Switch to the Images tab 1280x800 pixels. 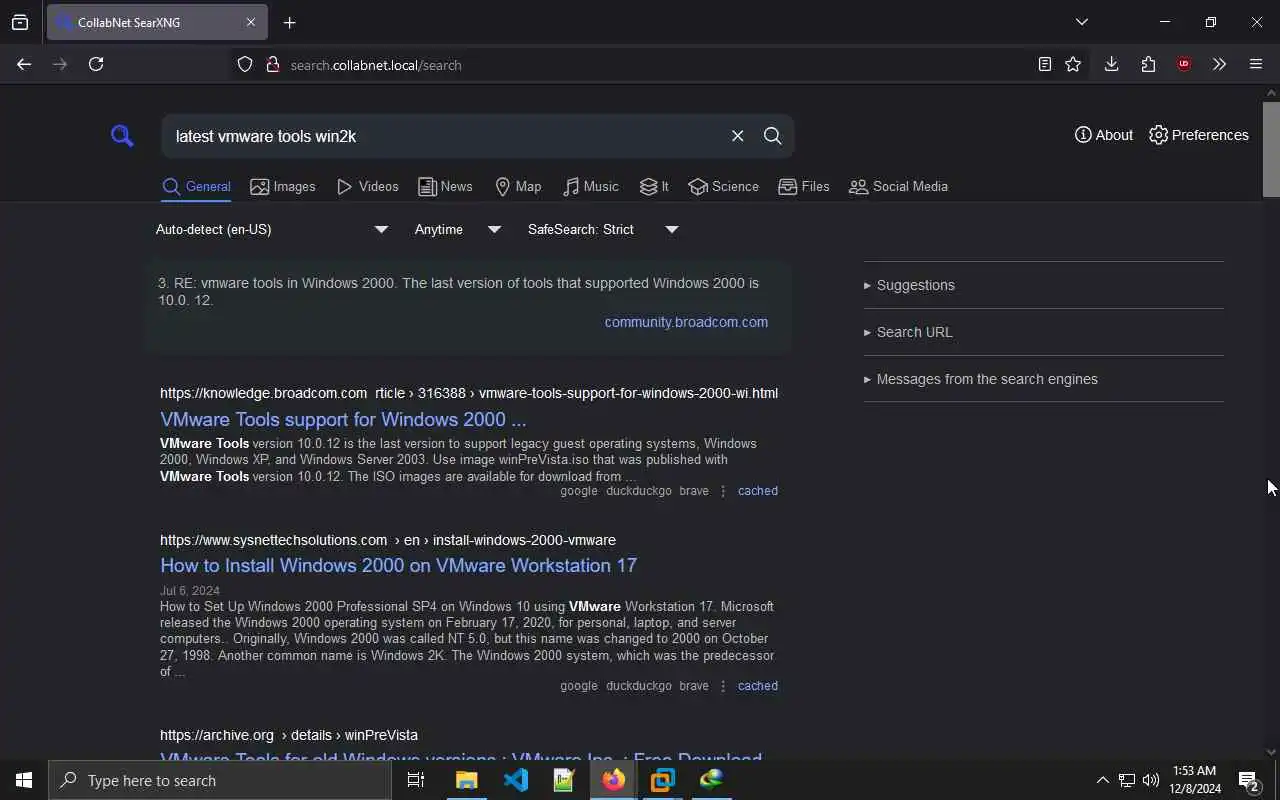click(283, 187)
